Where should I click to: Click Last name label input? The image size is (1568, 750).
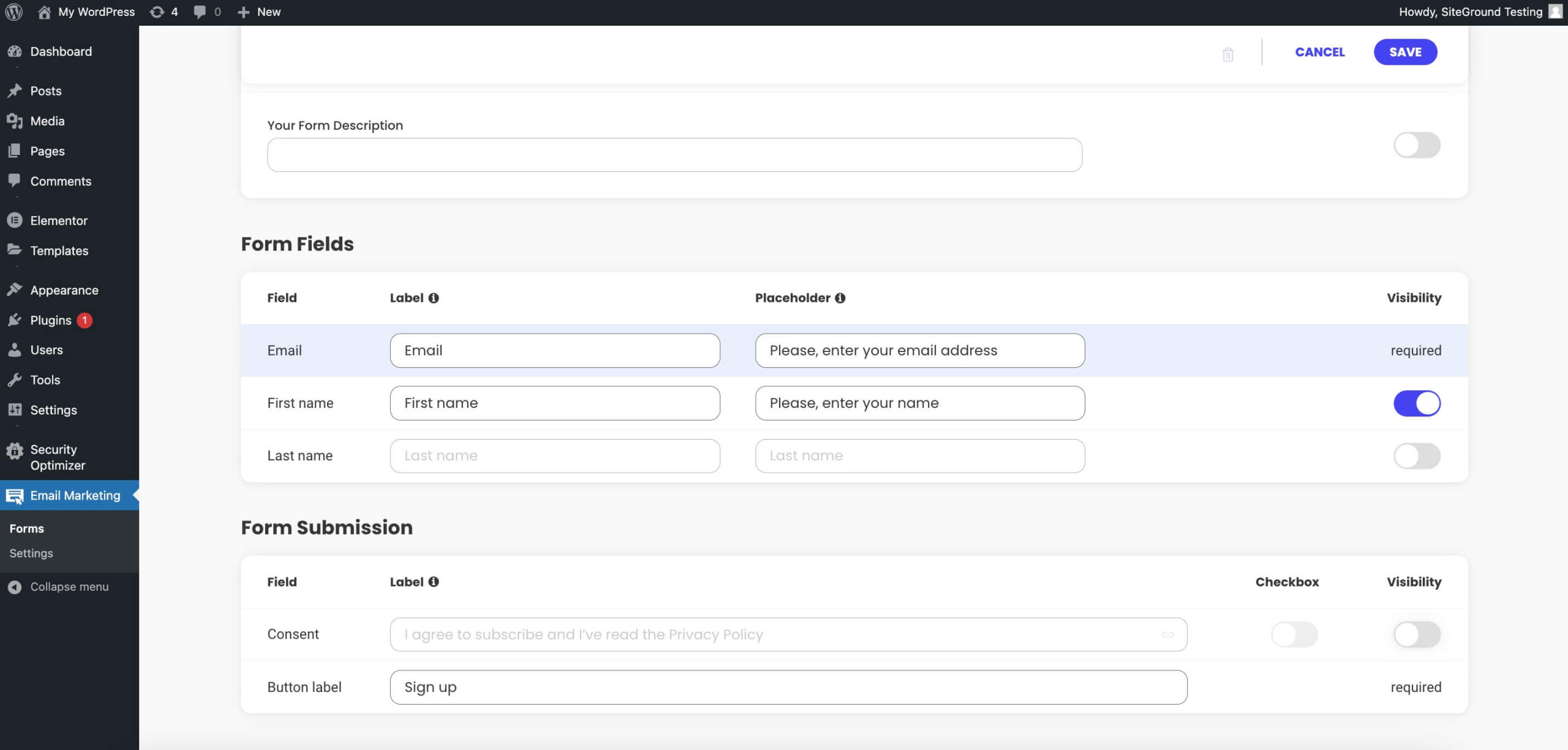tap(555, 456)
